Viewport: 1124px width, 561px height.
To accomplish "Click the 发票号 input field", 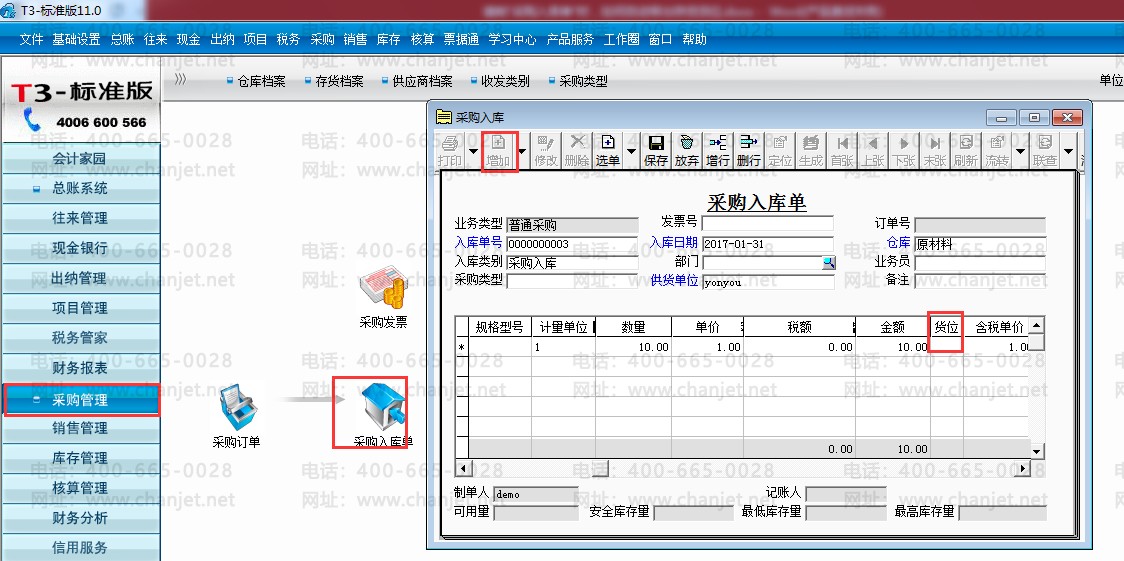I will pos(768,224).
